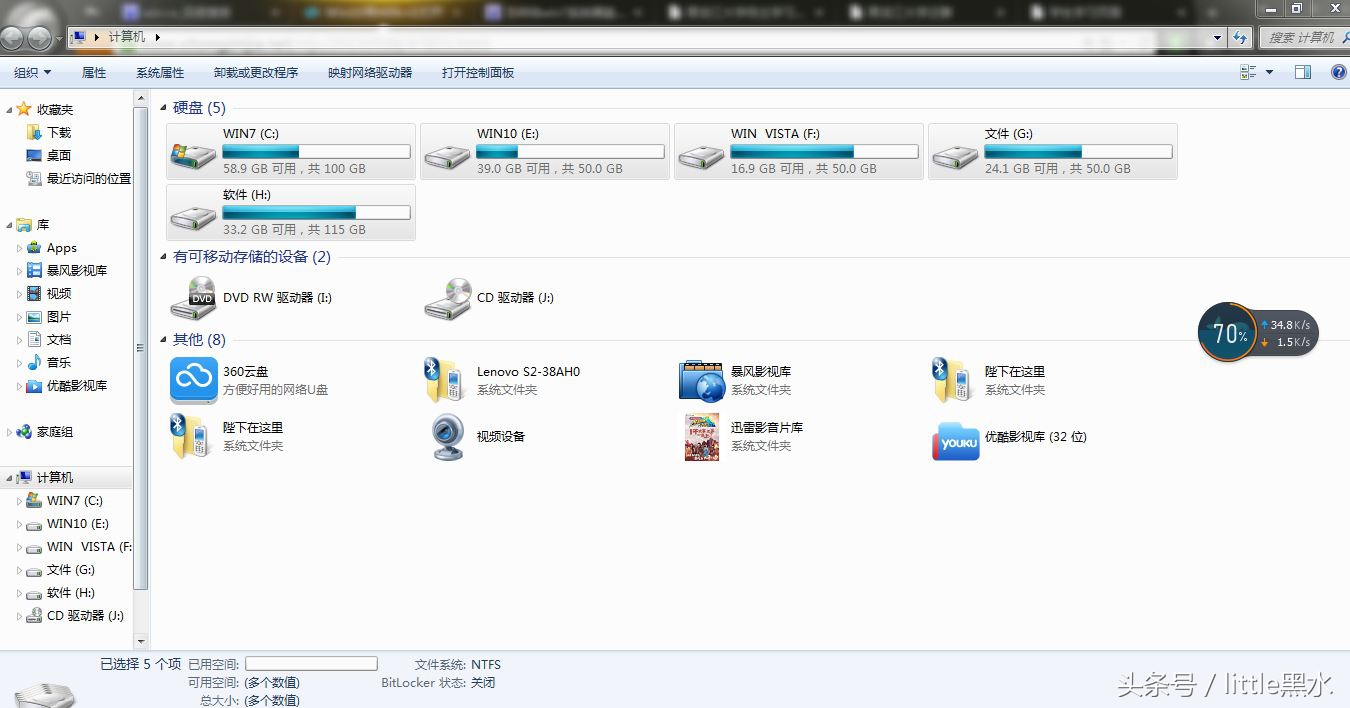Open the 360云盘 cloud icon
This screenshot has height=708, width=1350.
coord(193,380)
